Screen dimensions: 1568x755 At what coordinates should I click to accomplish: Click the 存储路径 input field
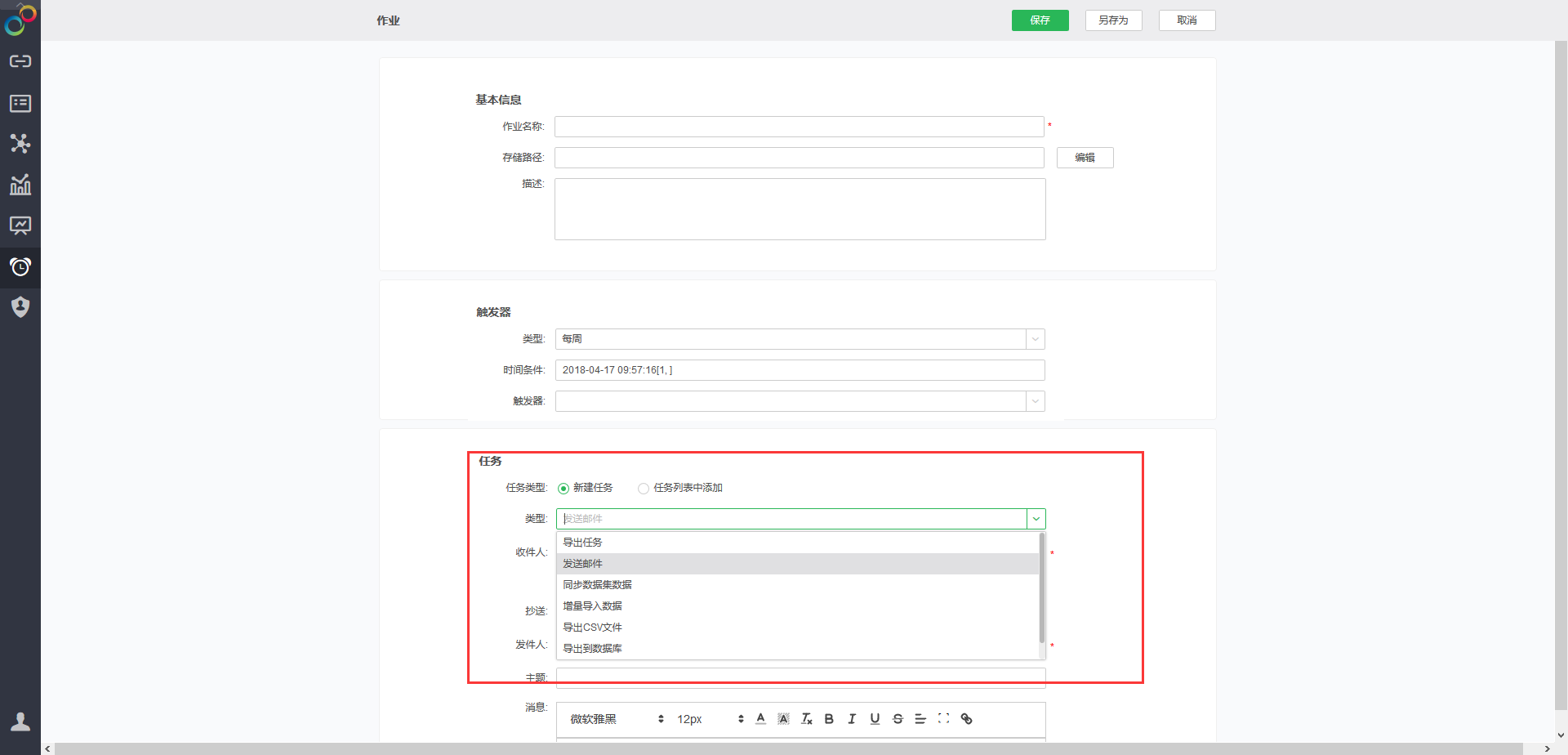point(800,158)
